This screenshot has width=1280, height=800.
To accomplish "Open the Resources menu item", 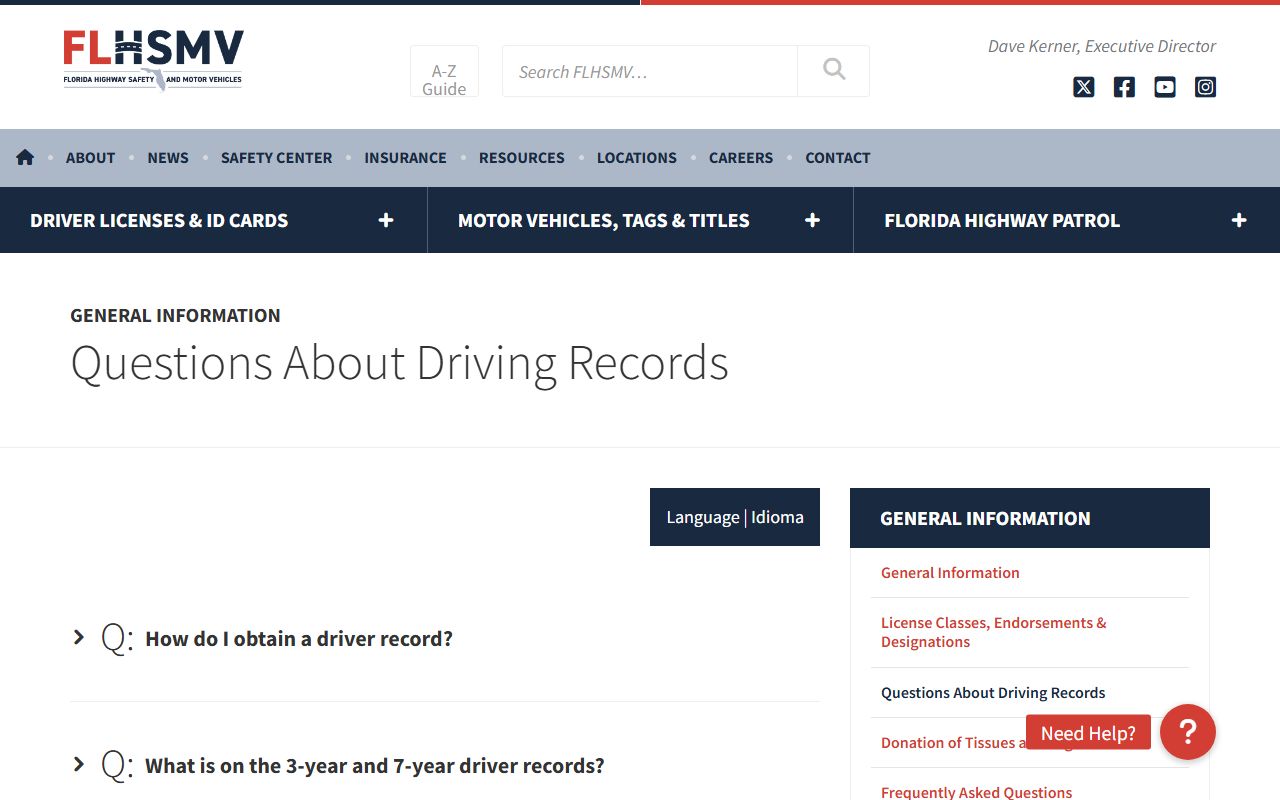I will 522,158.
